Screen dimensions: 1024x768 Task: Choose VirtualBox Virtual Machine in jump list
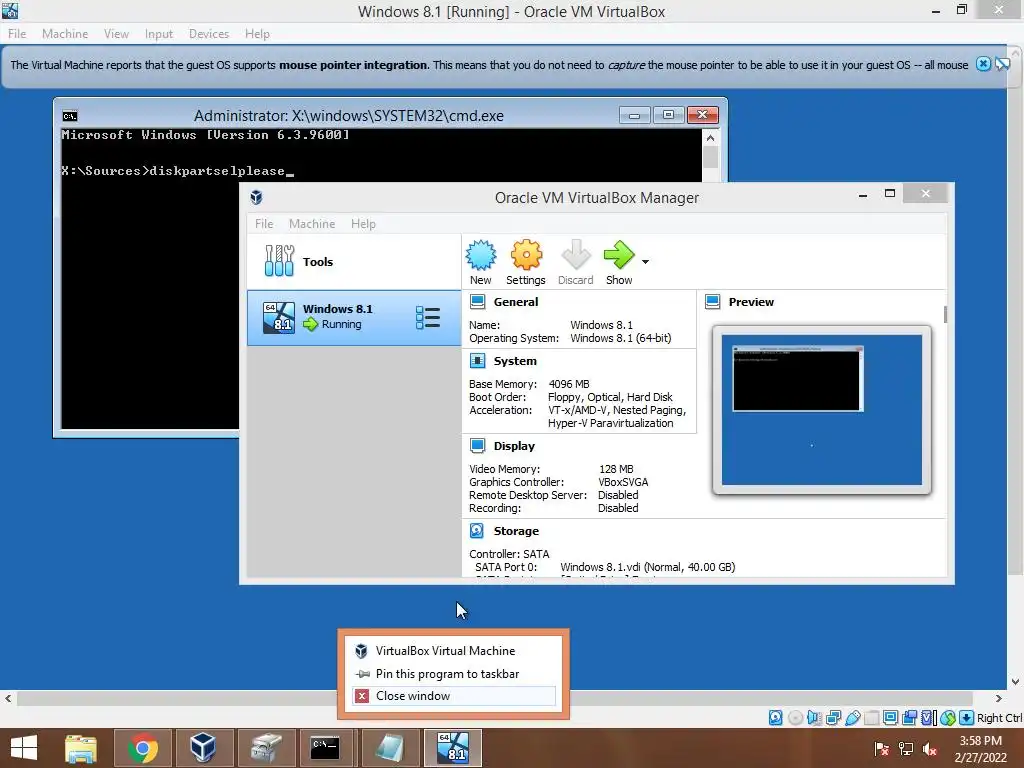pos(453,650)
